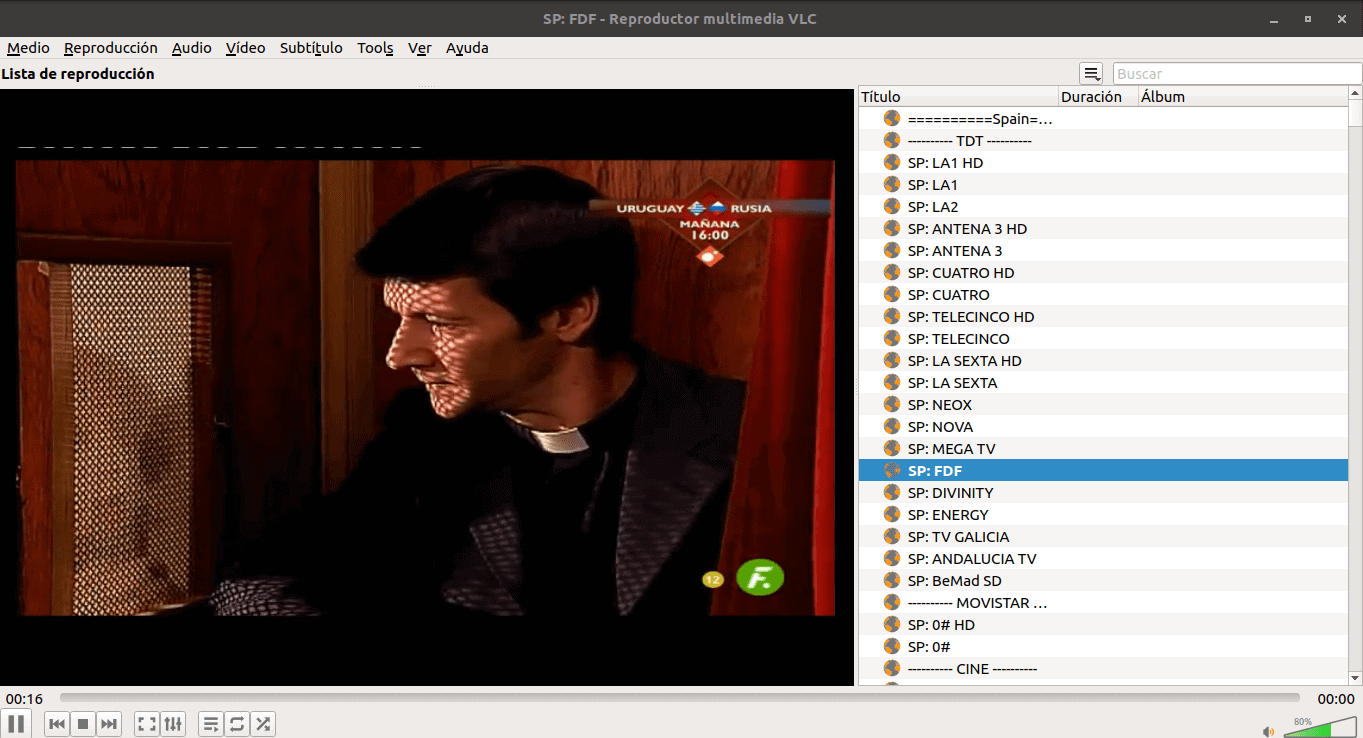This screenshot has height=738, width=1363.
Task: Mute audio via the speaker icon
Action: 1270,729
